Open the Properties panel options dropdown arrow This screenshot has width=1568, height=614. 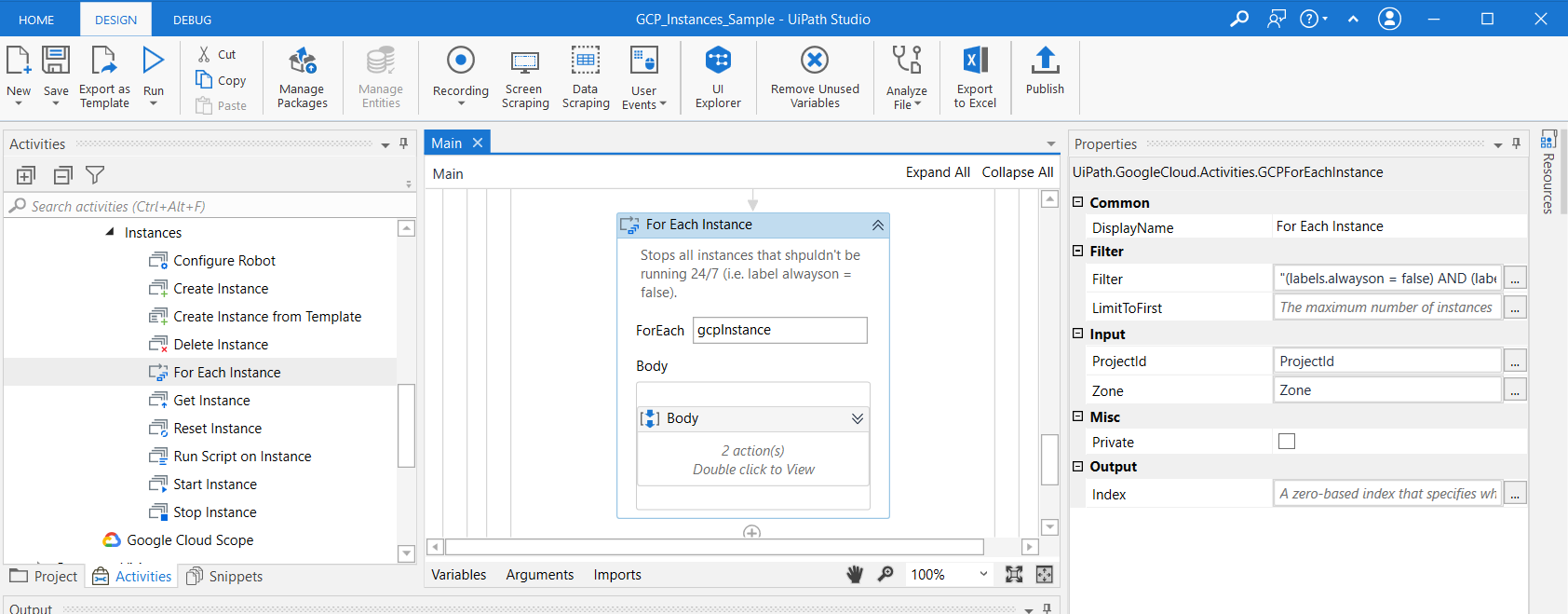1498,145
